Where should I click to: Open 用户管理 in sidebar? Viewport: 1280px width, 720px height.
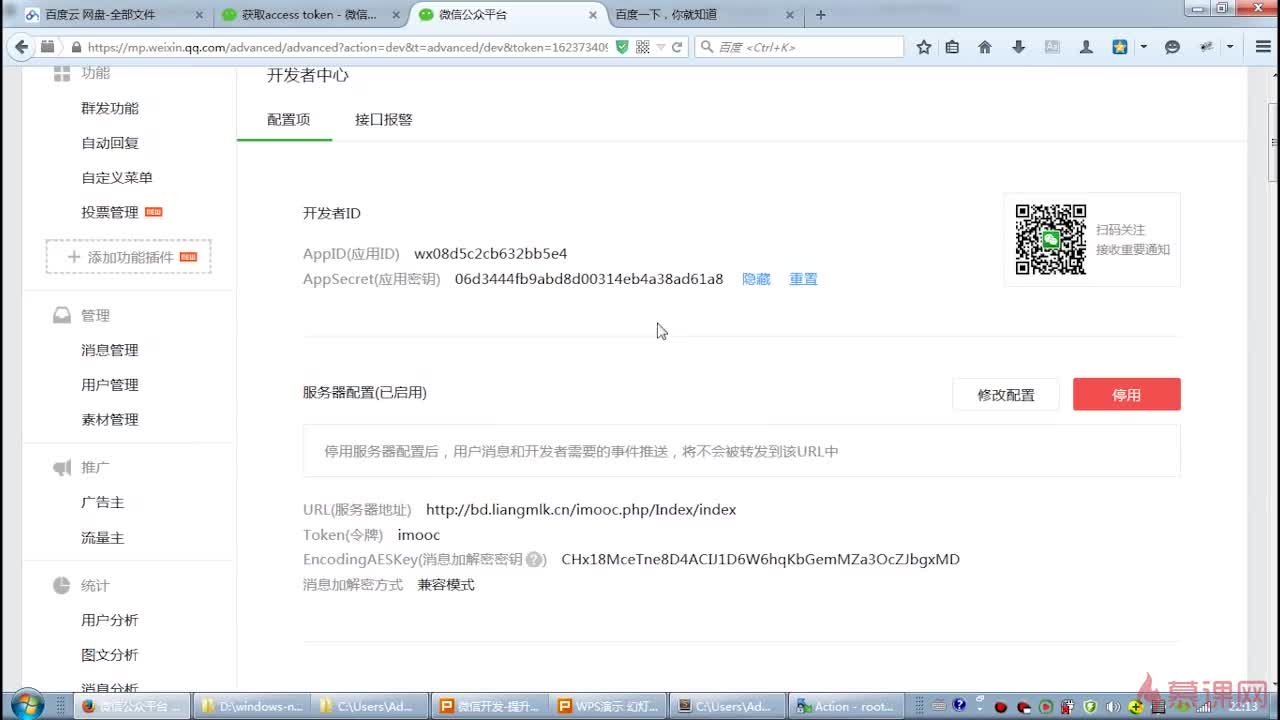(110, 385)
